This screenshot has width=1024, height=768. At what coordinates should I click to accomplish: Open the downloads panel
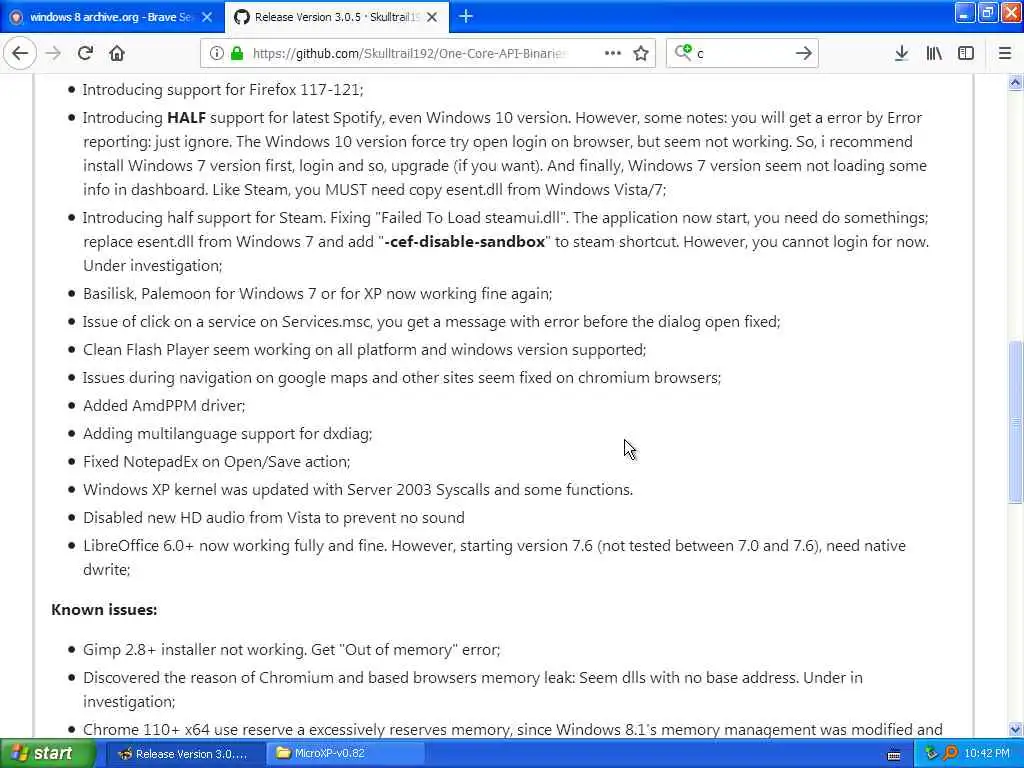[x=901, y=53]
